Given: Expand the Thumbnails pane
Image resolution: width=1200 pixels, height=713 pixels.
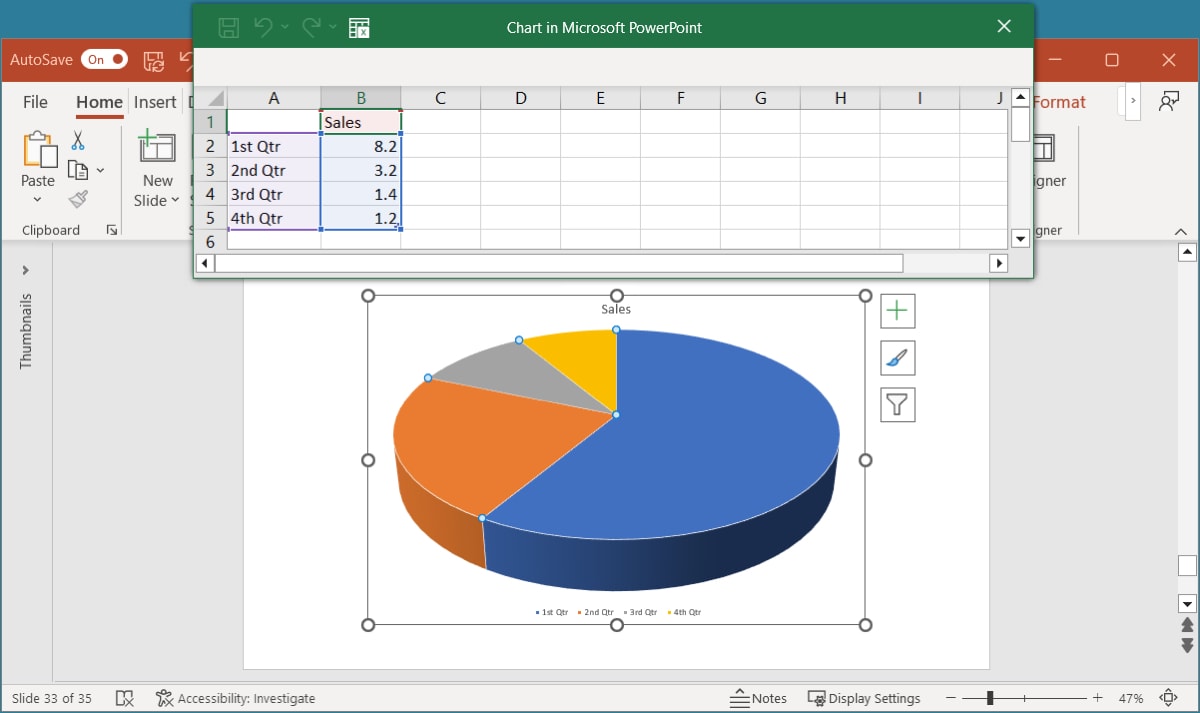Looking at the screenshot, I should [25, 269].
